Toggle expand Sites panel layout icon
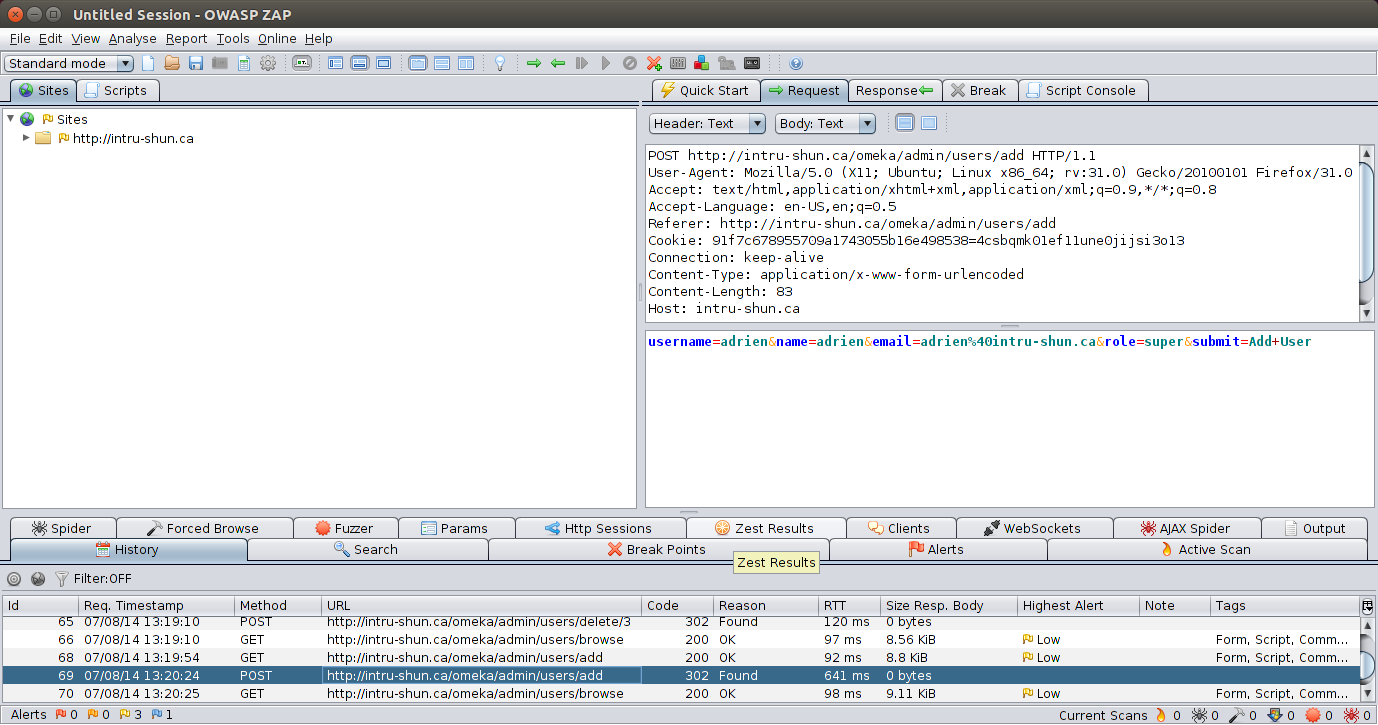Image resolution: width=1378 pixels, height=725 pixels. click(335, 63)
